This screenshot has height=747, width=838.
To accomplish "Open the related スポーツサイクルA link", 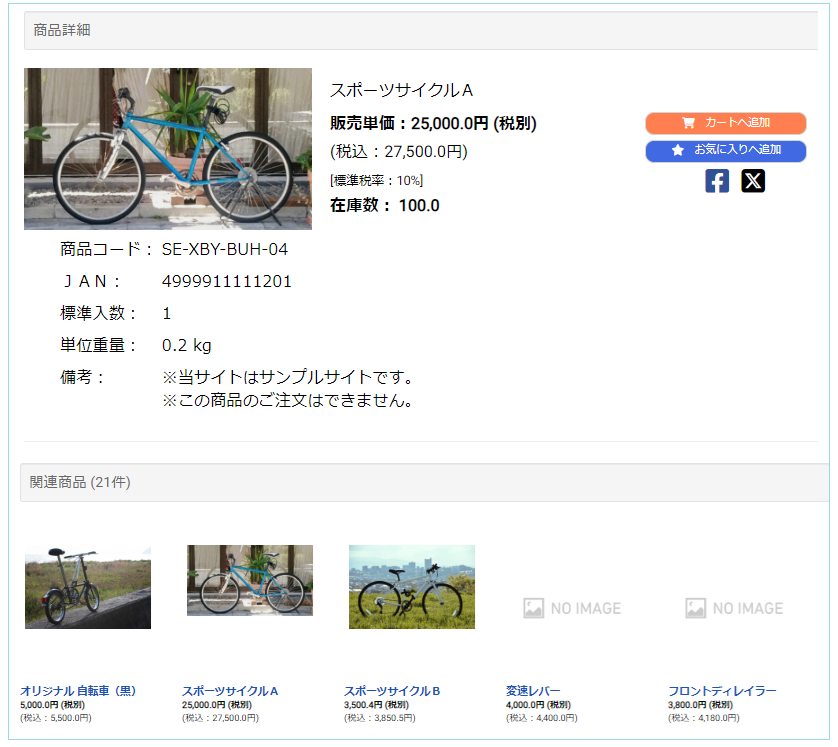I will tap(230, 691).
